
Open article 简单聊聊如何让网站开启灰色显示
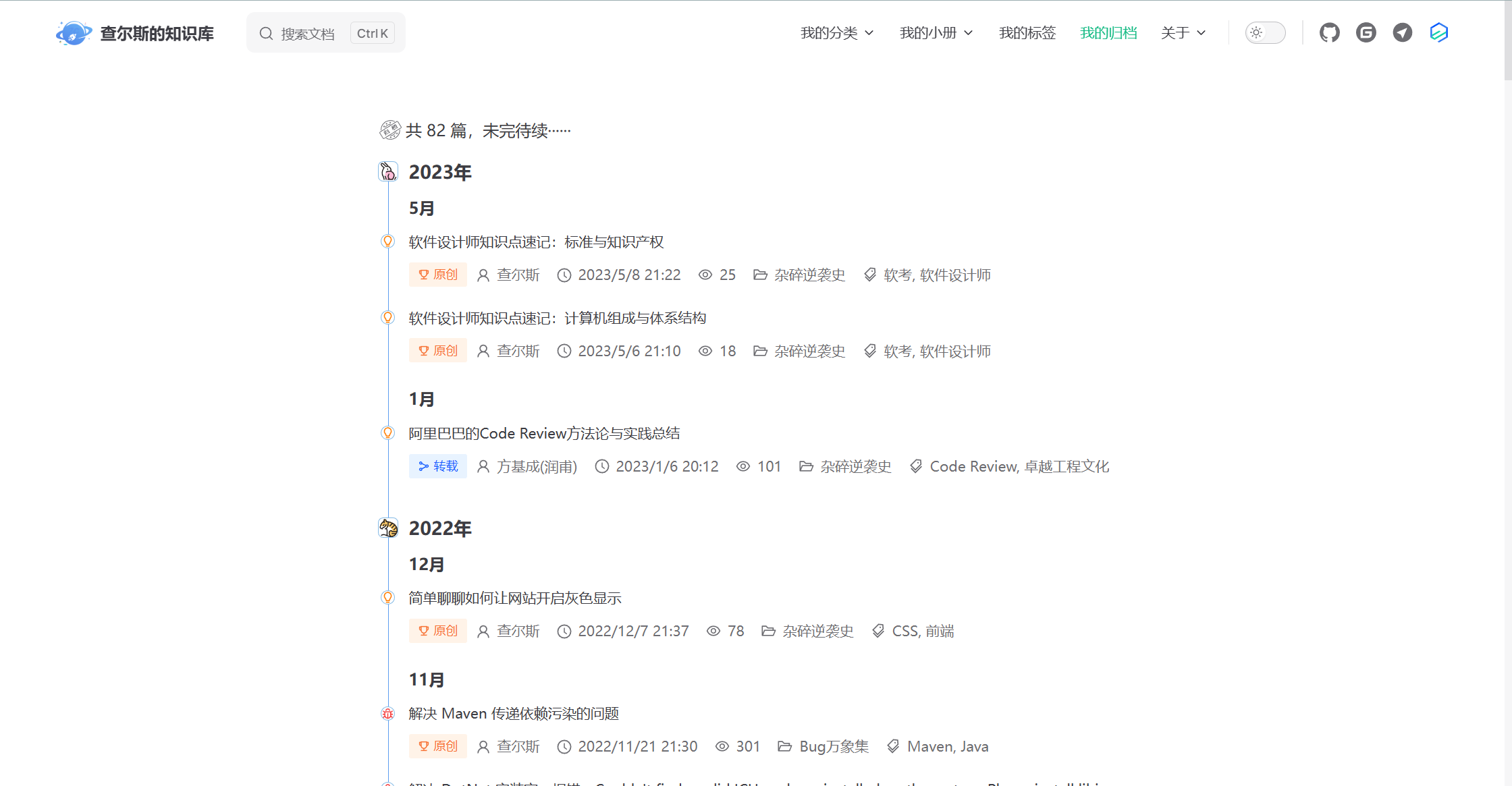[x=515, y=598]
